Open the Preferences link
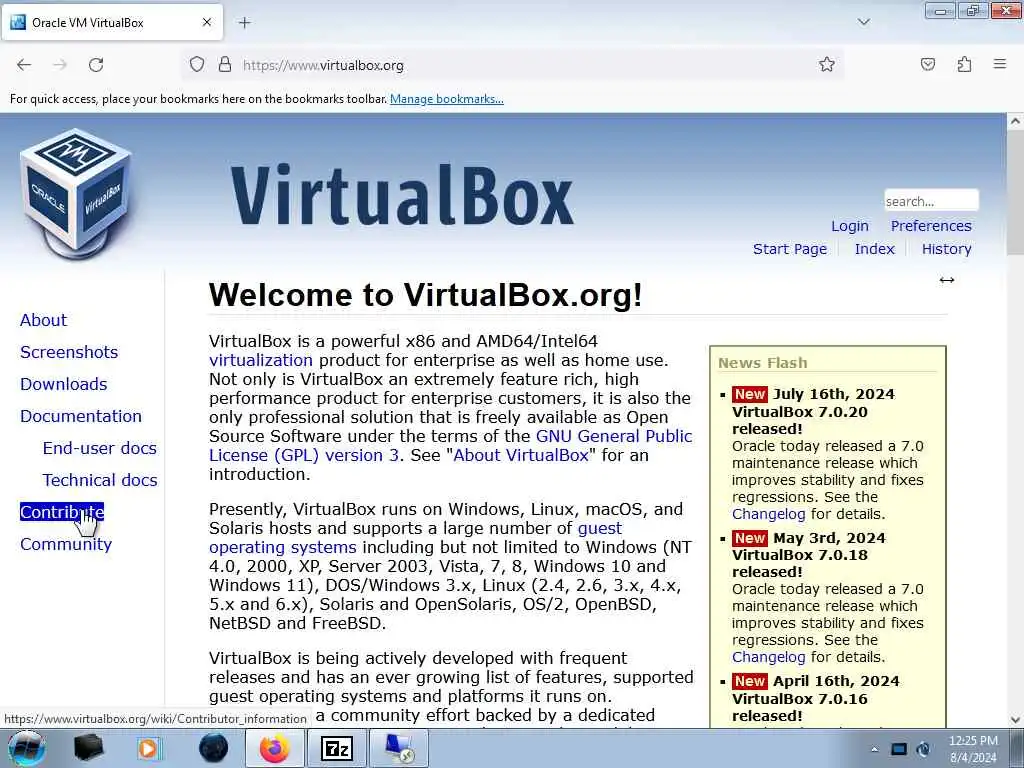This screenshot has width=1024, height=768. (931, 226)
